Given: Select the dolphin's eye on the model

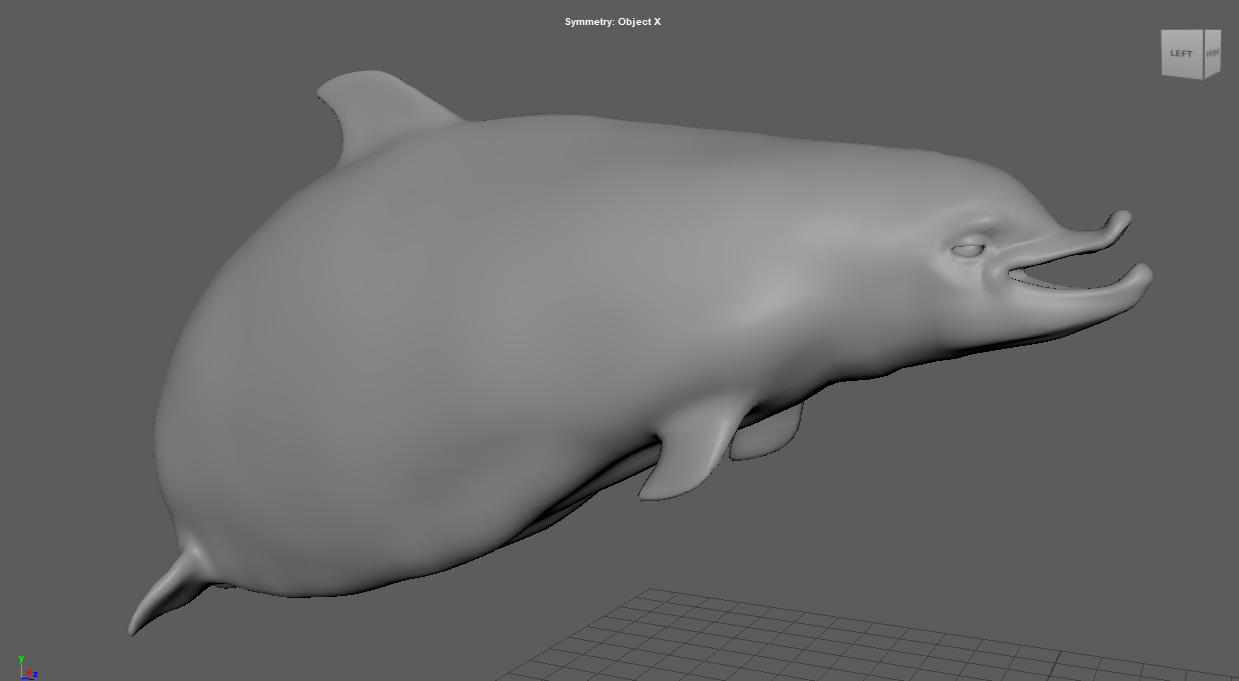Looking at the screenshot, I should [969, 250].
